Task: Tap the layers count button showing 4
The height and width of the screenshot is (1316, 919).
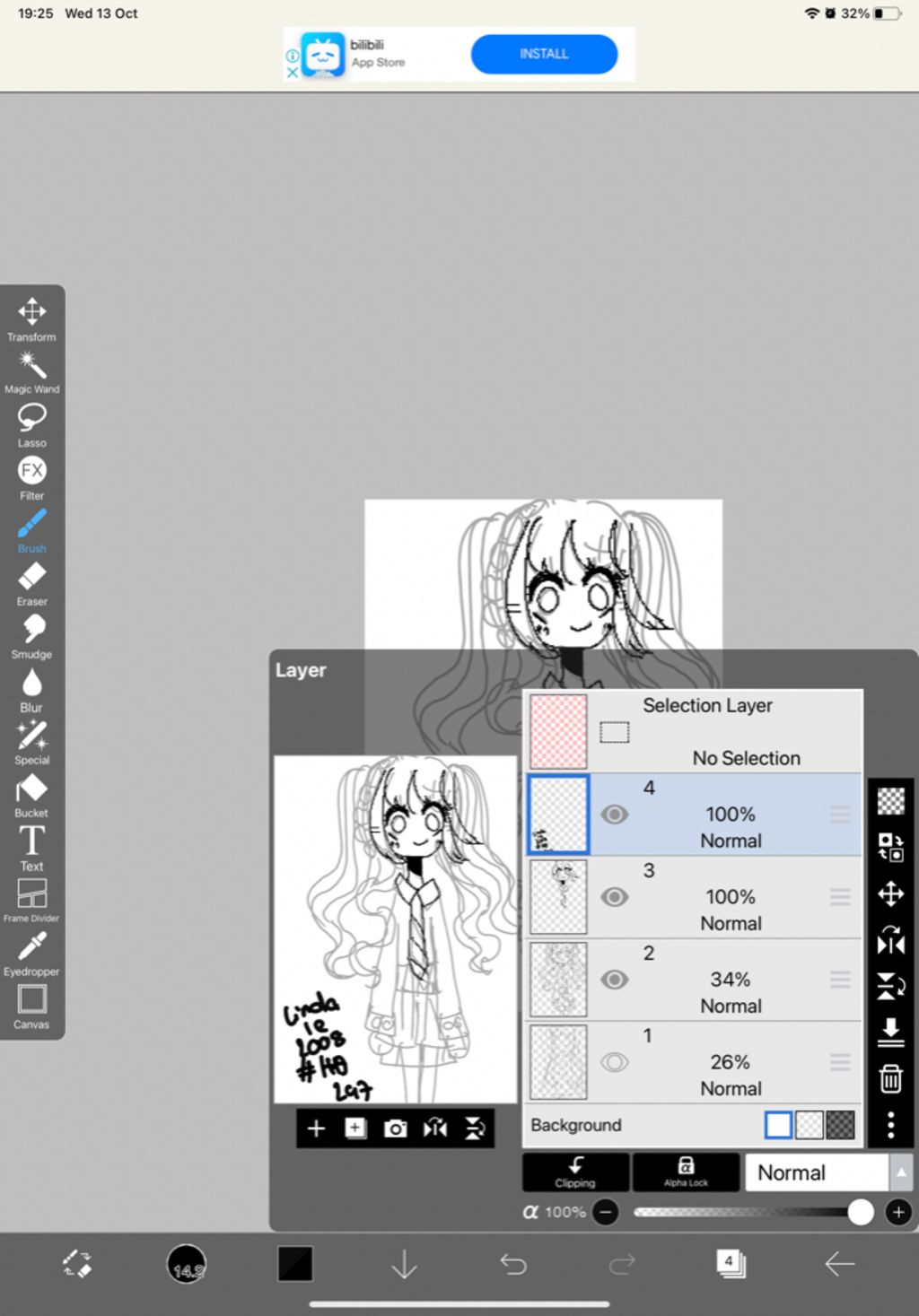Action: pos(731,1264)
